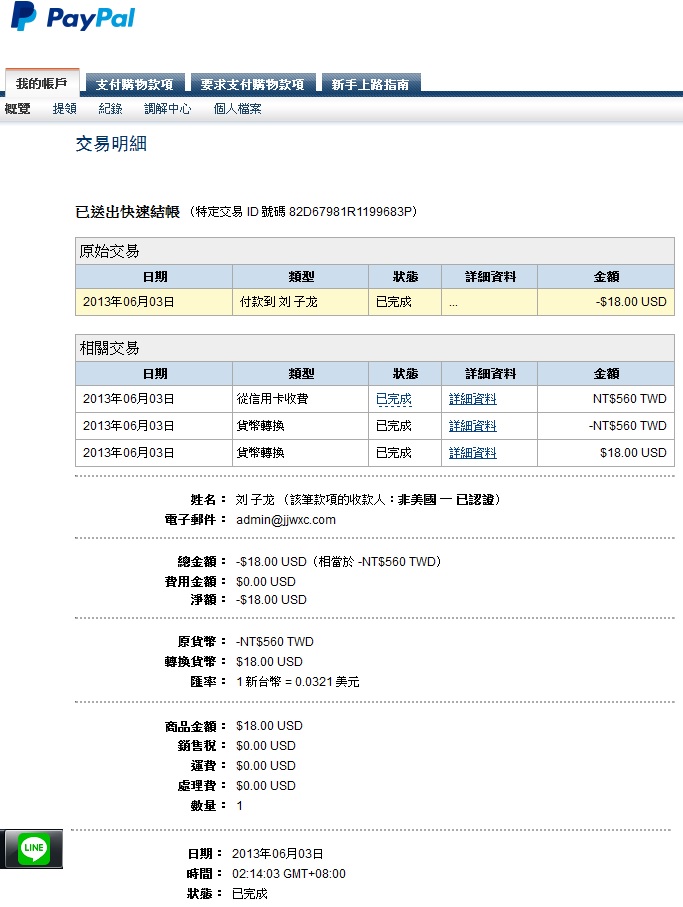683x907 pixels.
Task: Click -$18.00 USD in original transaction row
Action: point(631,302)
